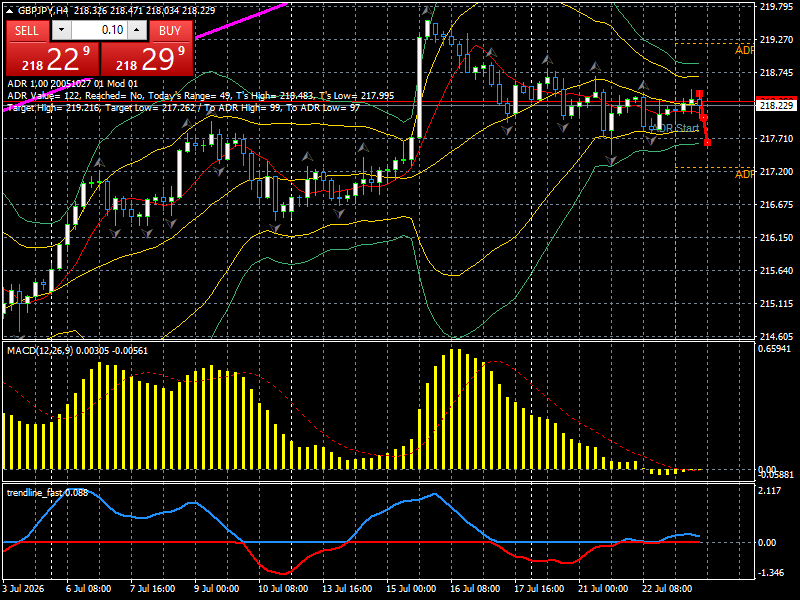Screen dimensions: 800x600
Task: Click the '22 Jul 08:00' time label
Action: [x=668, y=589]
